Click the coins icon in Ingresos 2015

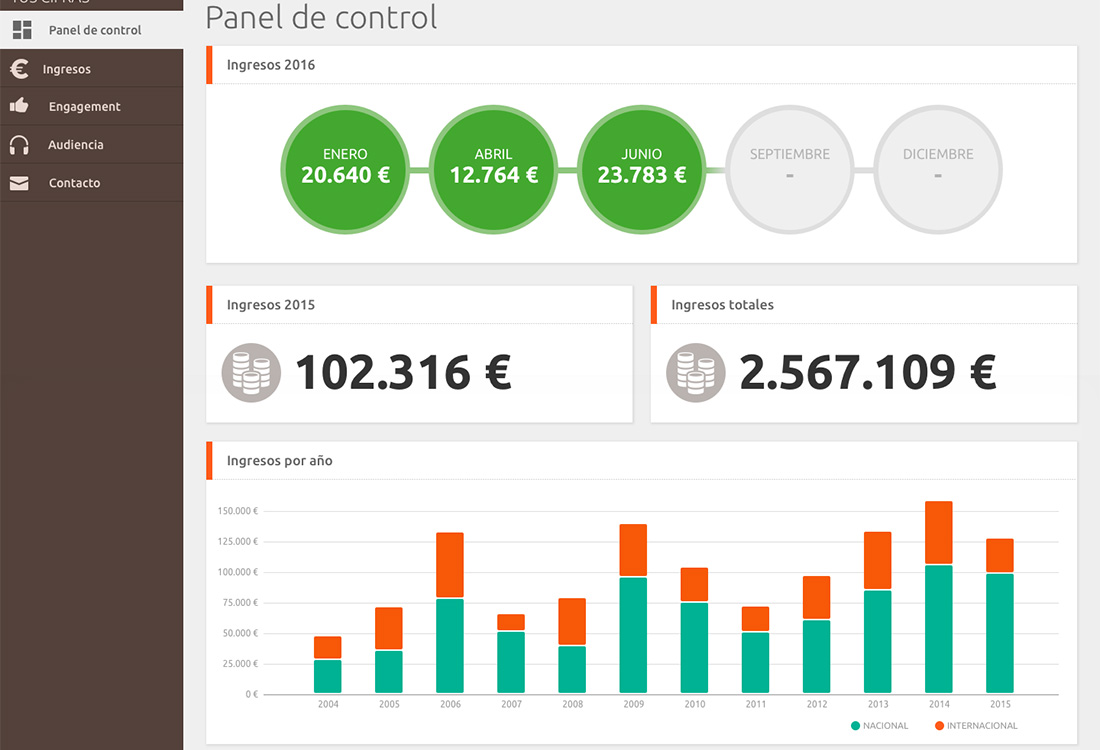click(251, 373)
